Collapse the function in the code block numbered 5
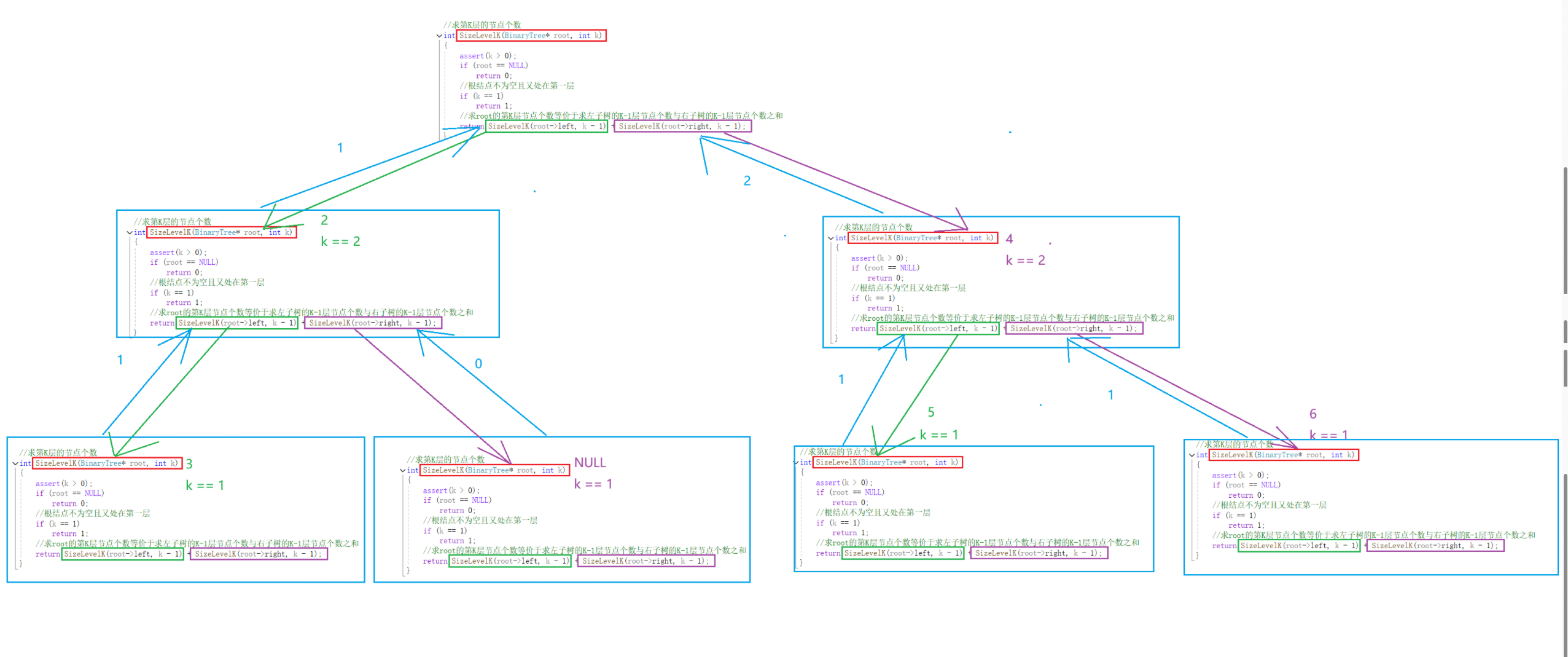Screen dimensions: 1568x657 [796, 462]
